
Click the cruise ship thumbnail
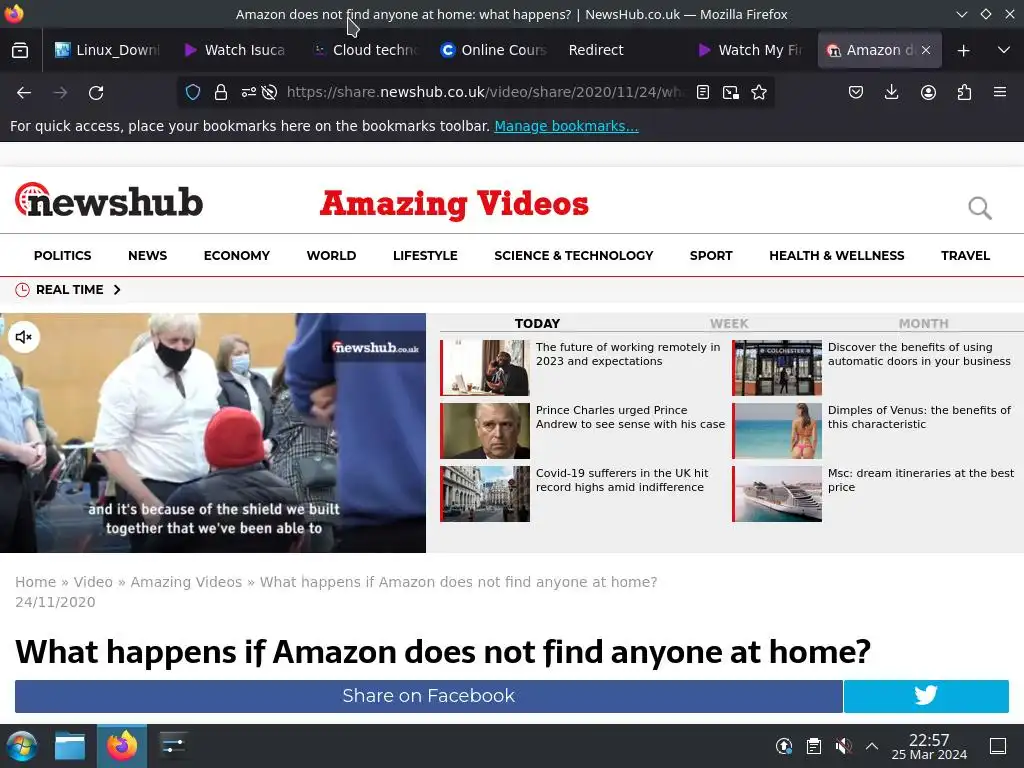click(x=777, y=494)
